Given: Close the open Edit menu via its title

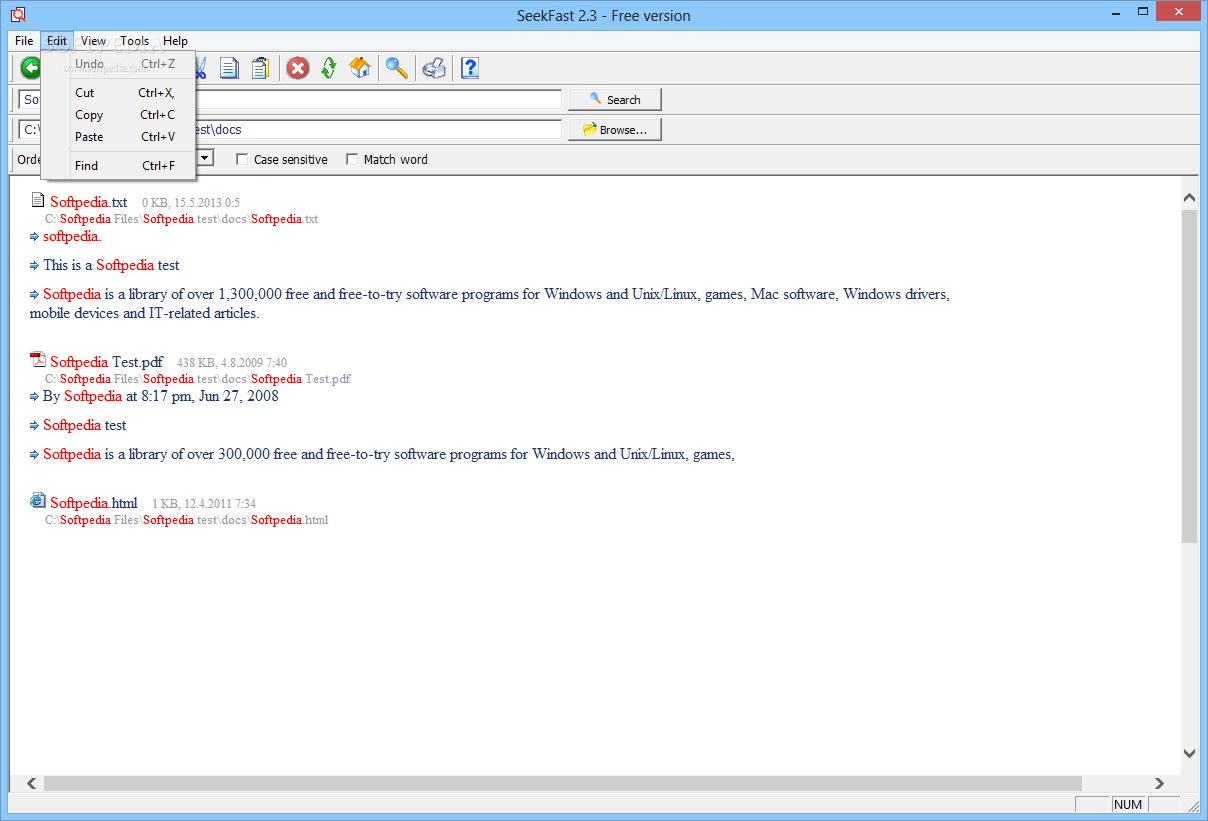Looking at the screenshot, I should [x=57, y=41].
